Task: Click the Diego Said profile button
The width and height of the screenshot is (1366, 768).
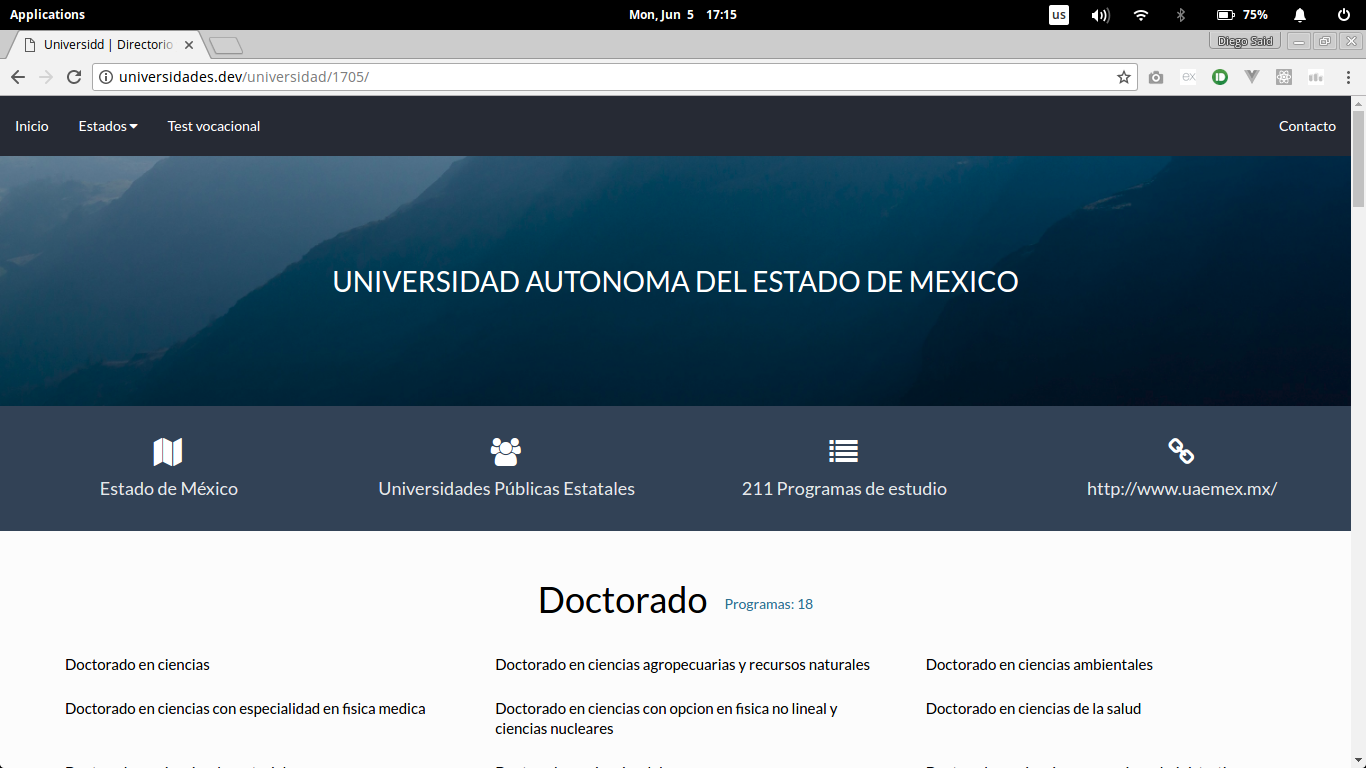Action: pos(1245,41)
